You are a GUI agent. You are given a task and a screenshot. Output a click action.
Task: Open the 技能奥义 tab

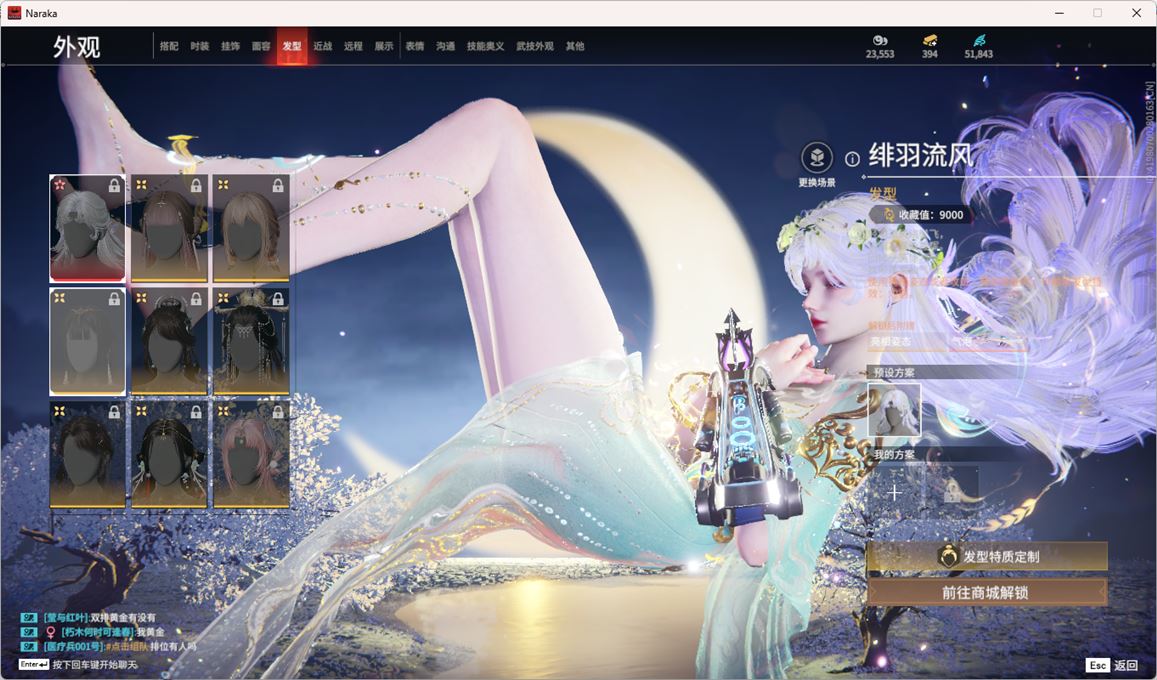click(x=486, y=46)
